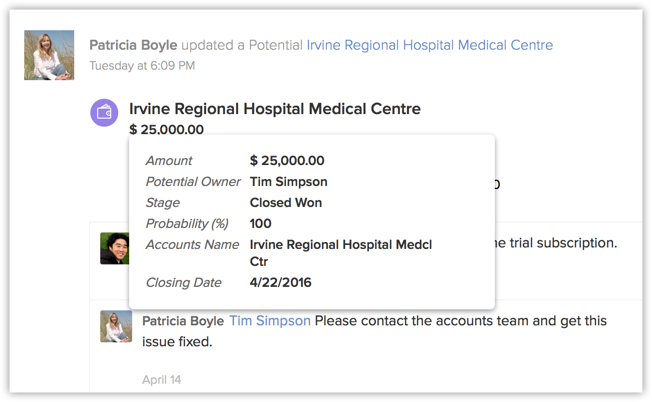The height and width of the screenshot is (402, 652).
Task: Click the April 14 comment date
Action: pos(161,380)
